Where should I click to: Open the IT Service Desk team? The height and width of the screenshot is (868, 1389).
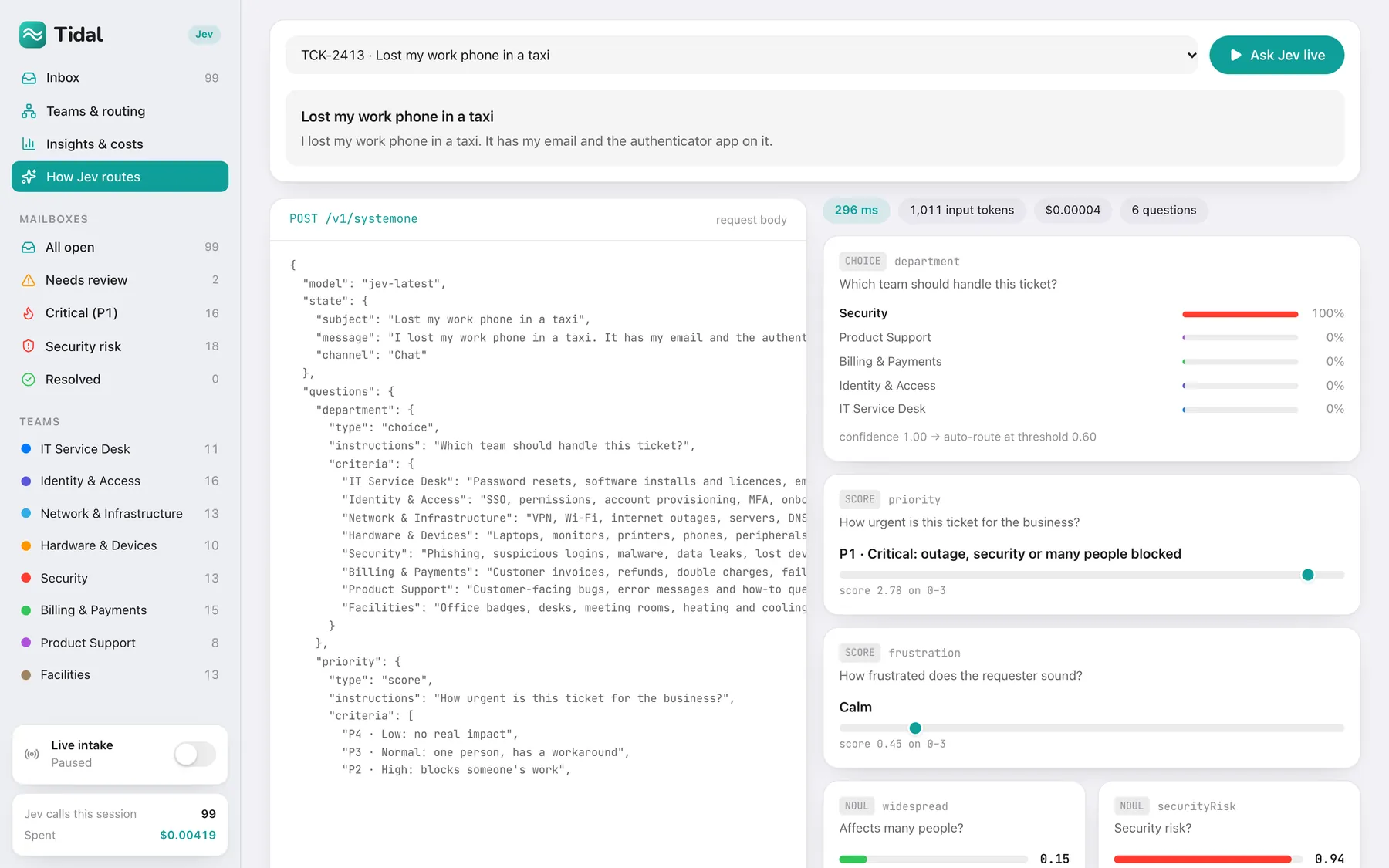120,449
